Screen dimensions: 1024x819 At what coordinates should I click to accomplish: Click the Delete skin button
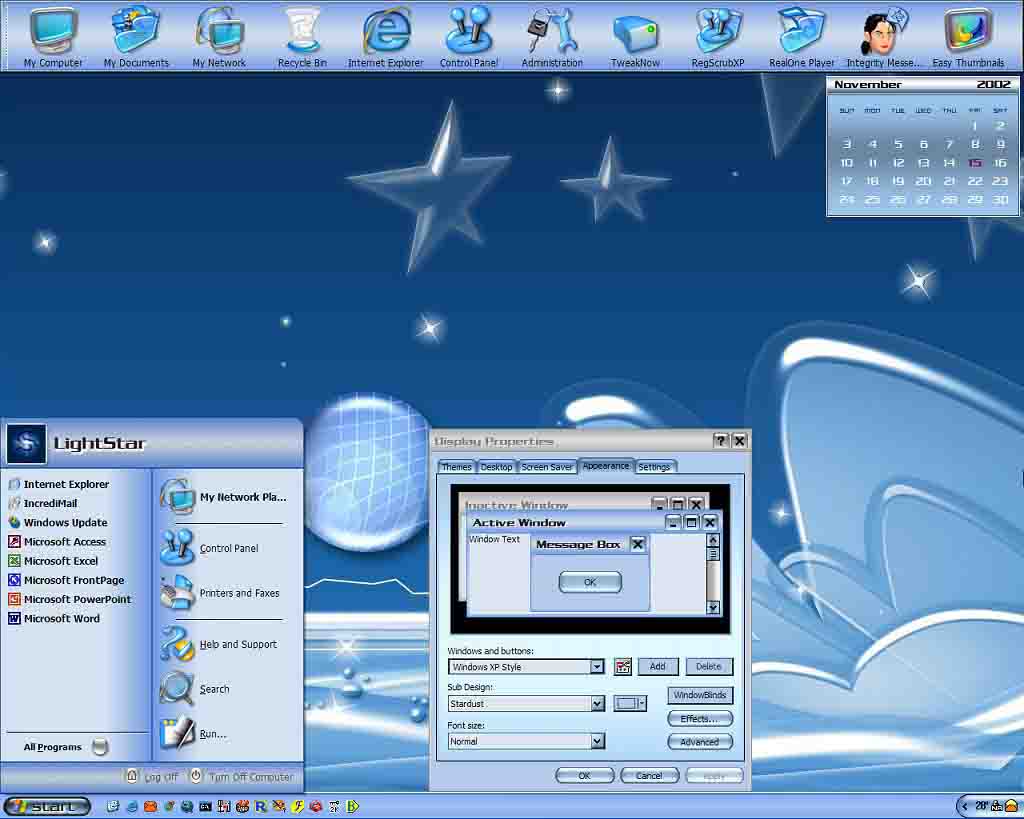click(x=709, y=666)
